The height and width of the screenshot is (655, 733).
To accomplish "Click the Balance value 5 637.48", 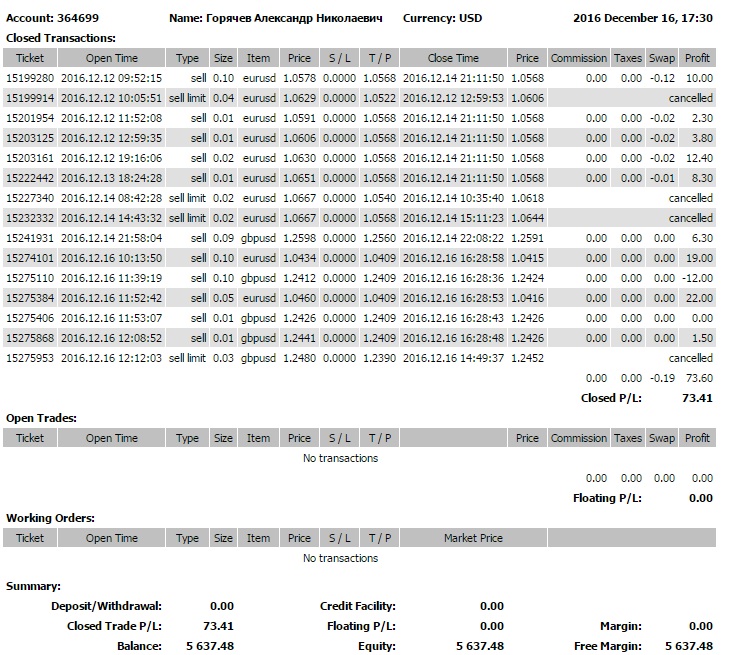I will 210,646.
